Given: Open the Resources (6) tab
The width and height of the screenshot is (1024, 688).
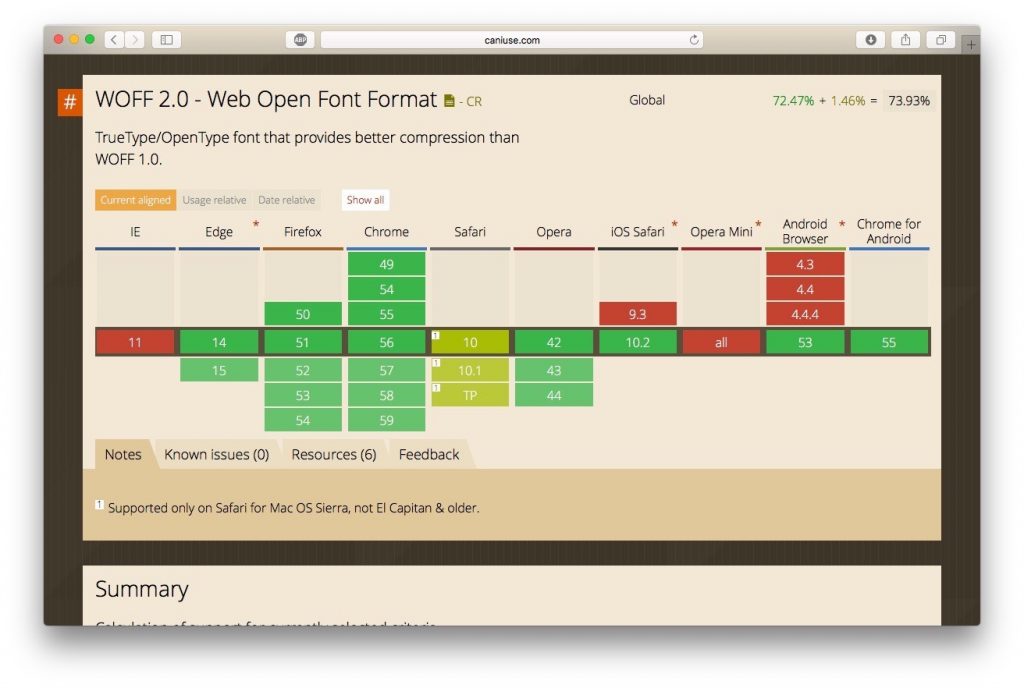Looking at the screenshot, I should point(334,454).
